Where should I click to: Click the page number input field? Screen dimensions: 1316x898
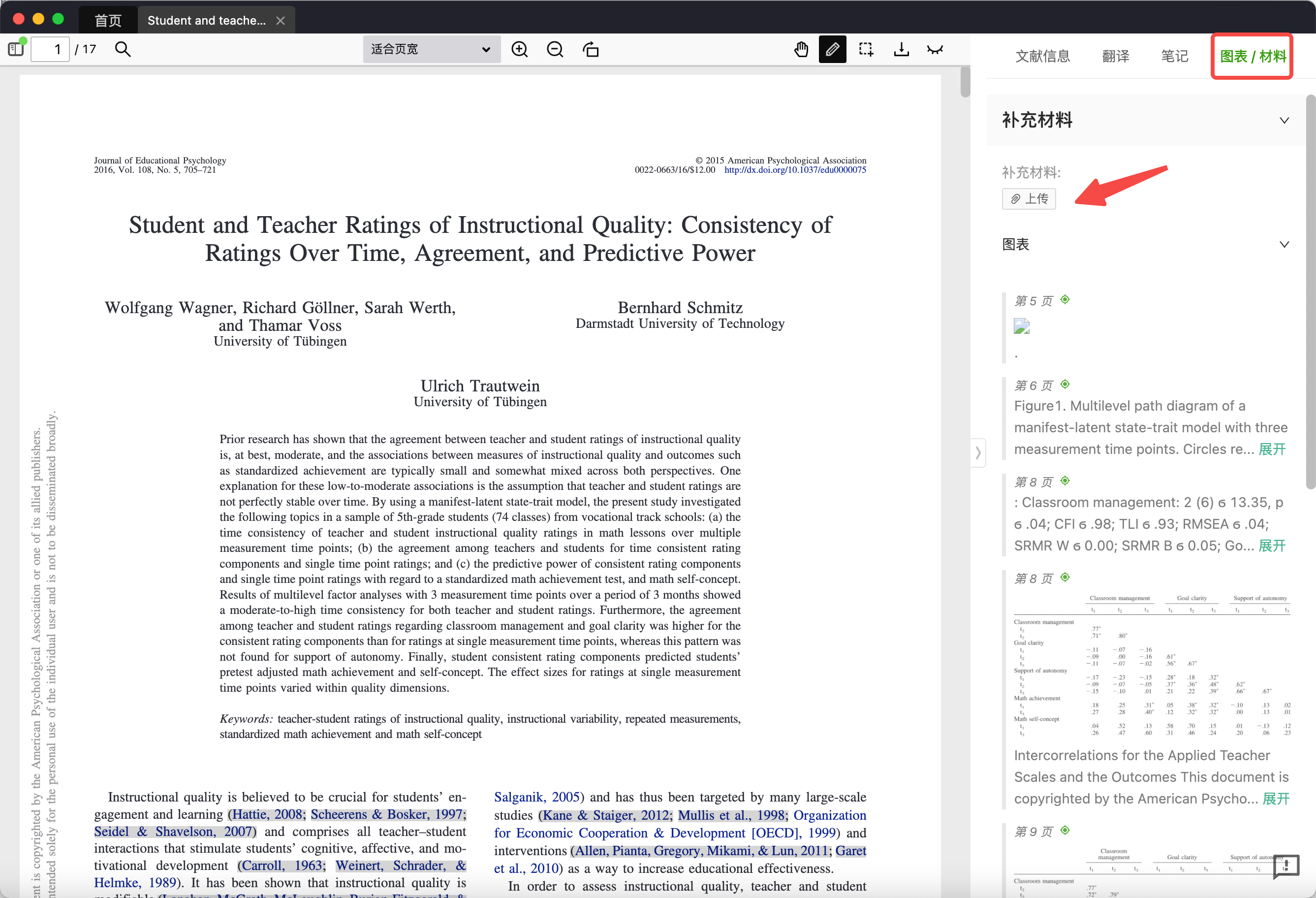(50, 49)
